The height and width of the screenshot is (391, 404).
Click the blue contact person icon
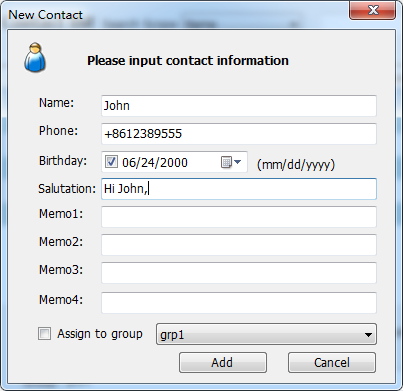pos(35,57)
